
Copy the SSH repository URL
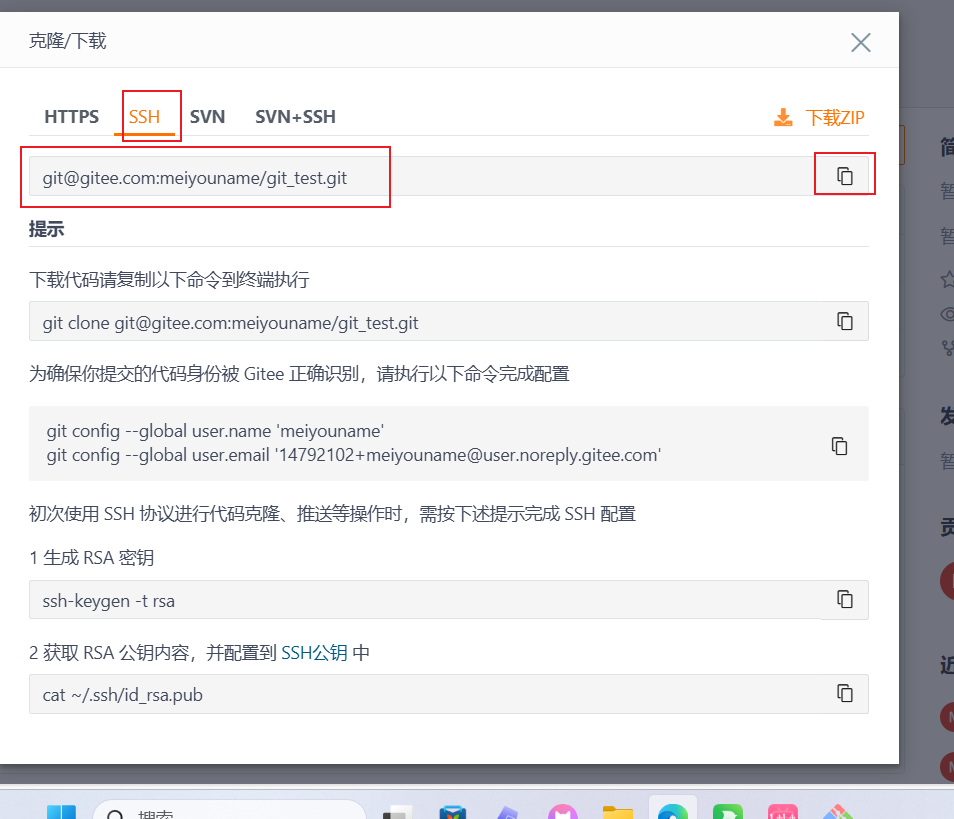coord(844,176)
